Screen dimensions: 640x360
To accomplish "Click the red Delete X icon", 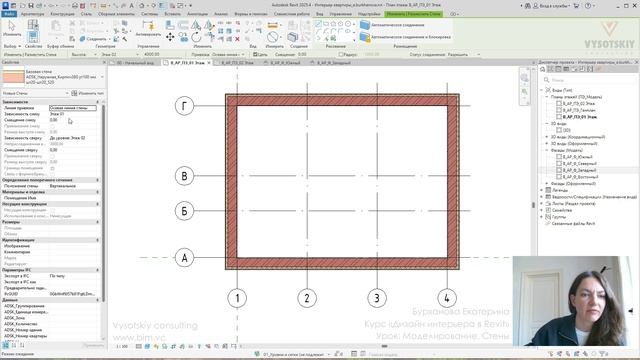I will [x=238, y=39].
